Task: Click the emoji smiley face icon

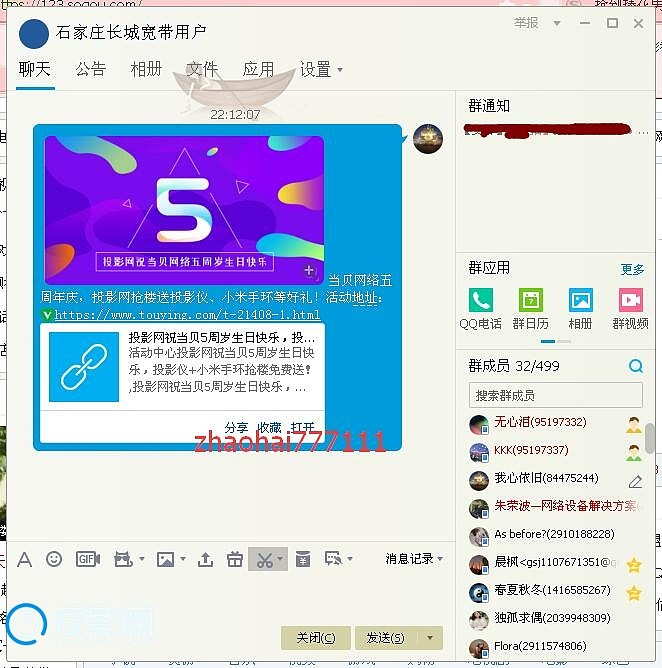Action: coord(54,559)
